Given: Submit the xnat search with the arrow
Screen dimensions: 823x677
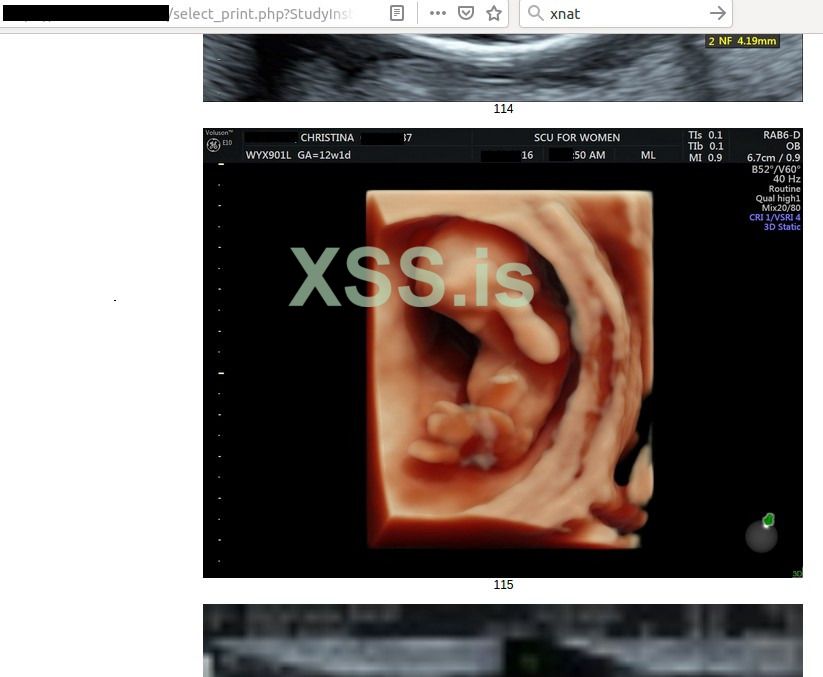Looking at the screenshot, I should [x=718, y=13].
